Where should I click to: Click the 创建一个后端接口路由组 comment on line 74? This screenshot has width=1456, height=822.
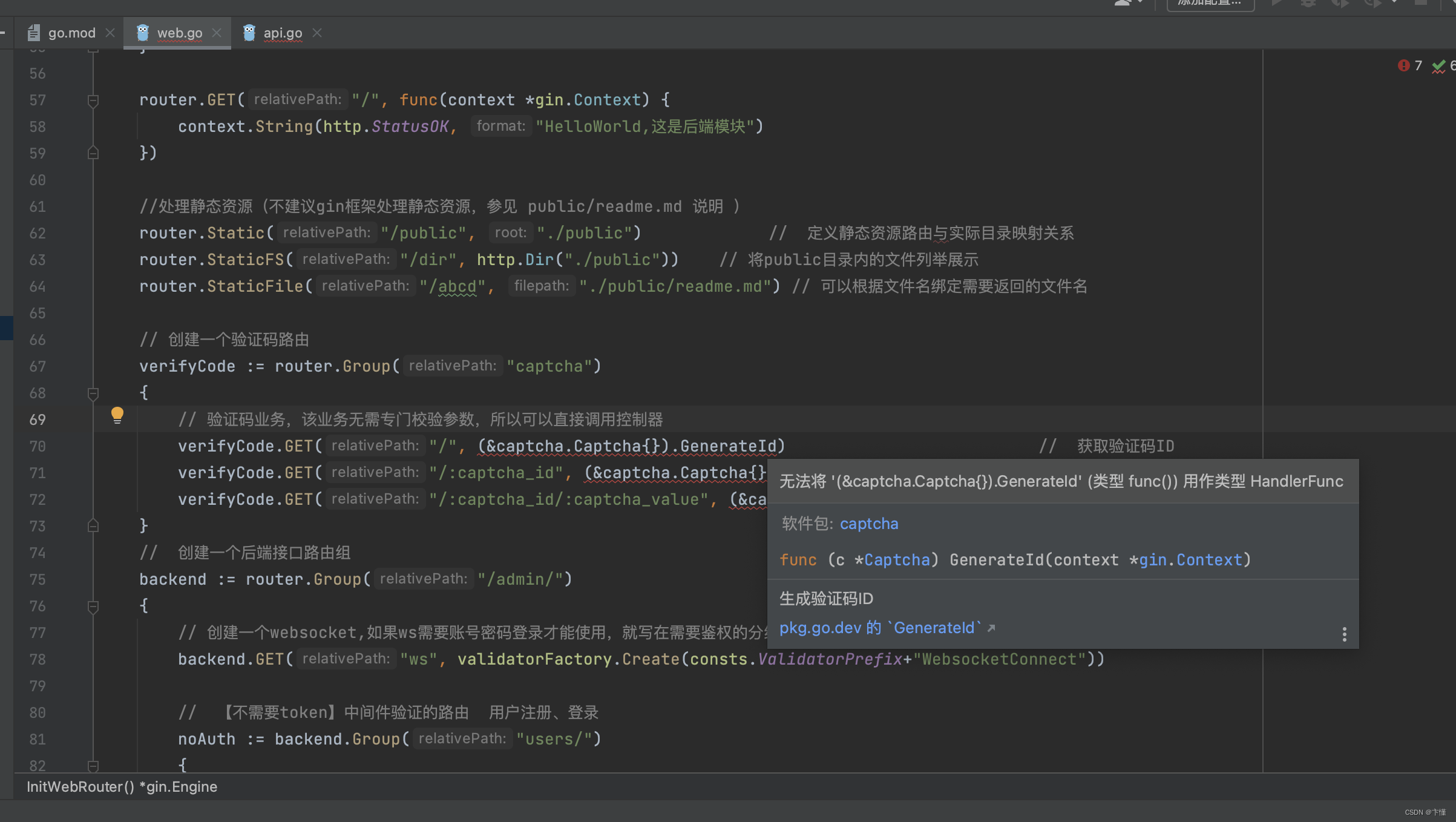pos(245,553)
